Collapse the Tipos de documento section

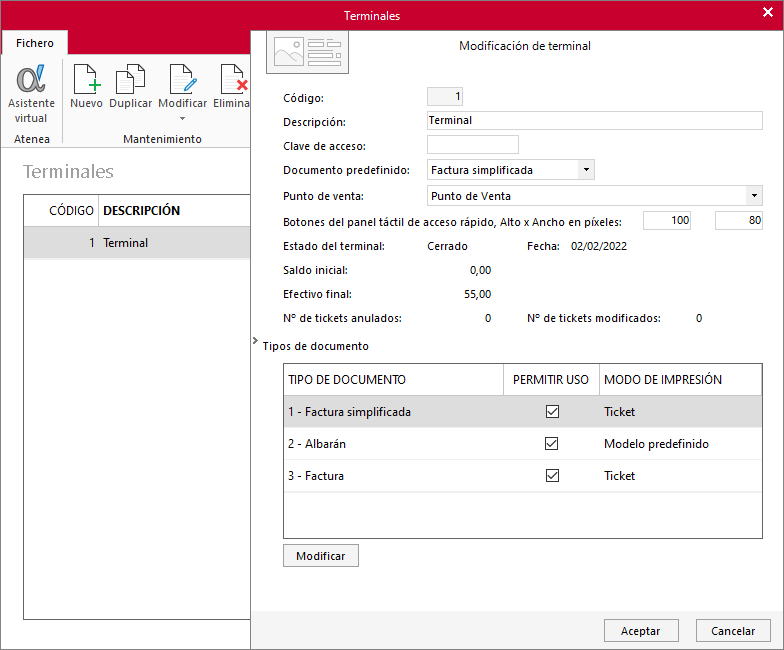(x=256, y=341)
